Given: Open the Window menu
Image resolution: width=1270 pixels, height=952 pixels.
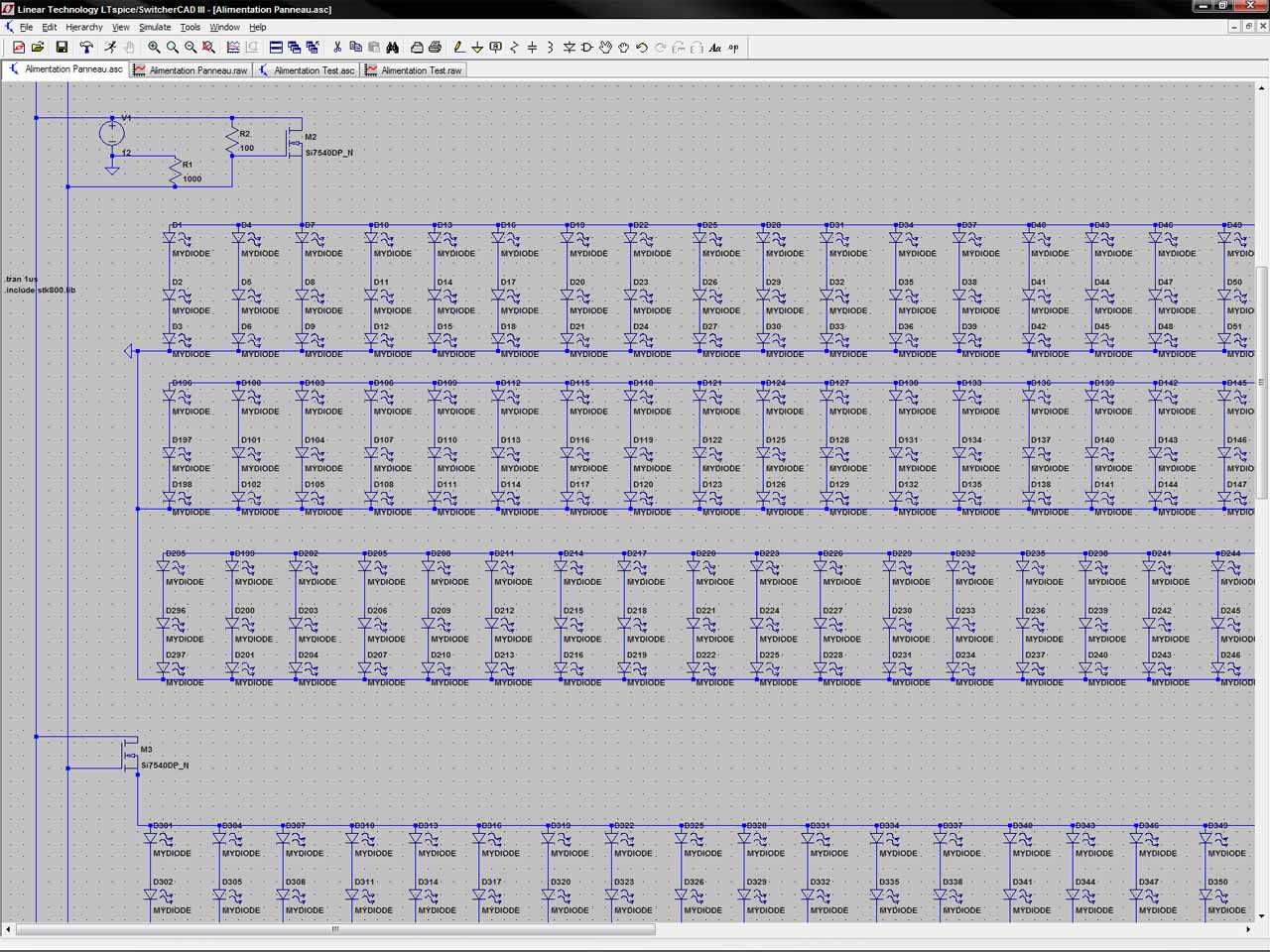Looking at the screenshot, I should point(225,27).
